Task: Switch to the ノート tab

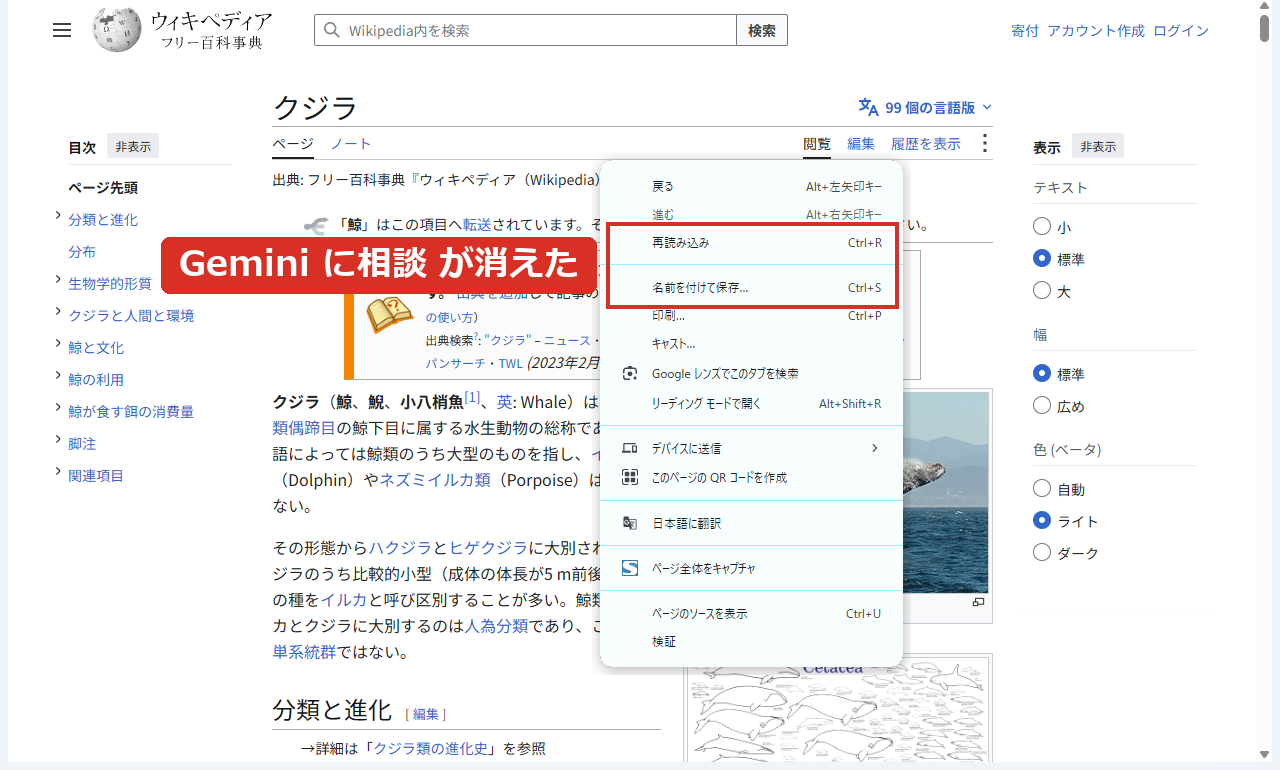Action: (x=351, y=144)
